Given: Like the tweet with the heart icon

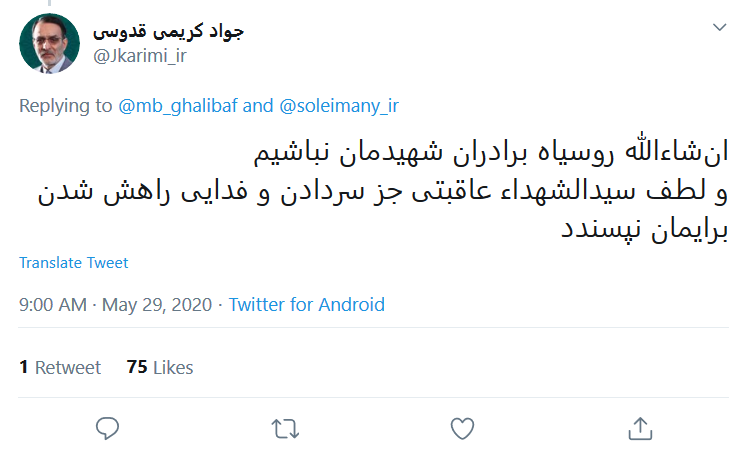Looking at the screenshot, I should point(461,429).
